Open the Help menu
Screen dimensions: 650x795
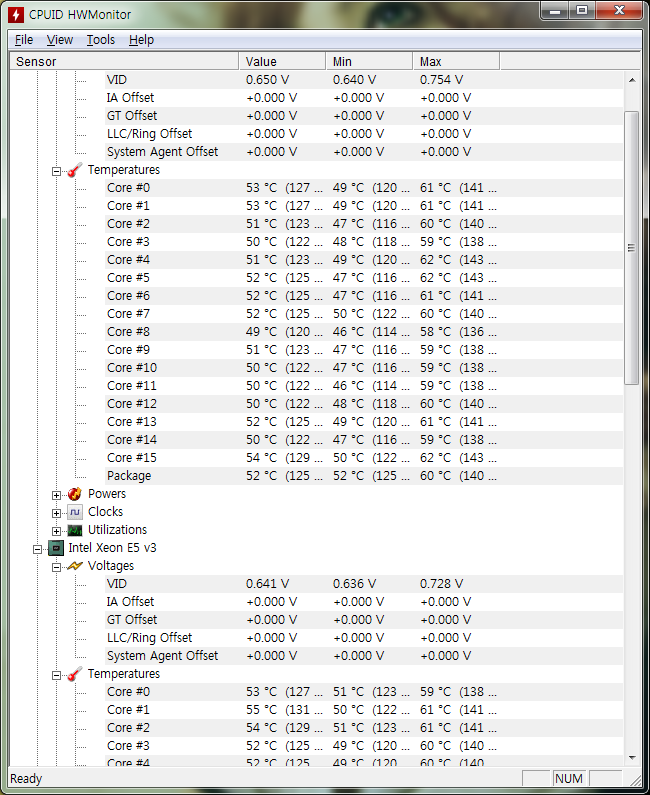point(141,40)
